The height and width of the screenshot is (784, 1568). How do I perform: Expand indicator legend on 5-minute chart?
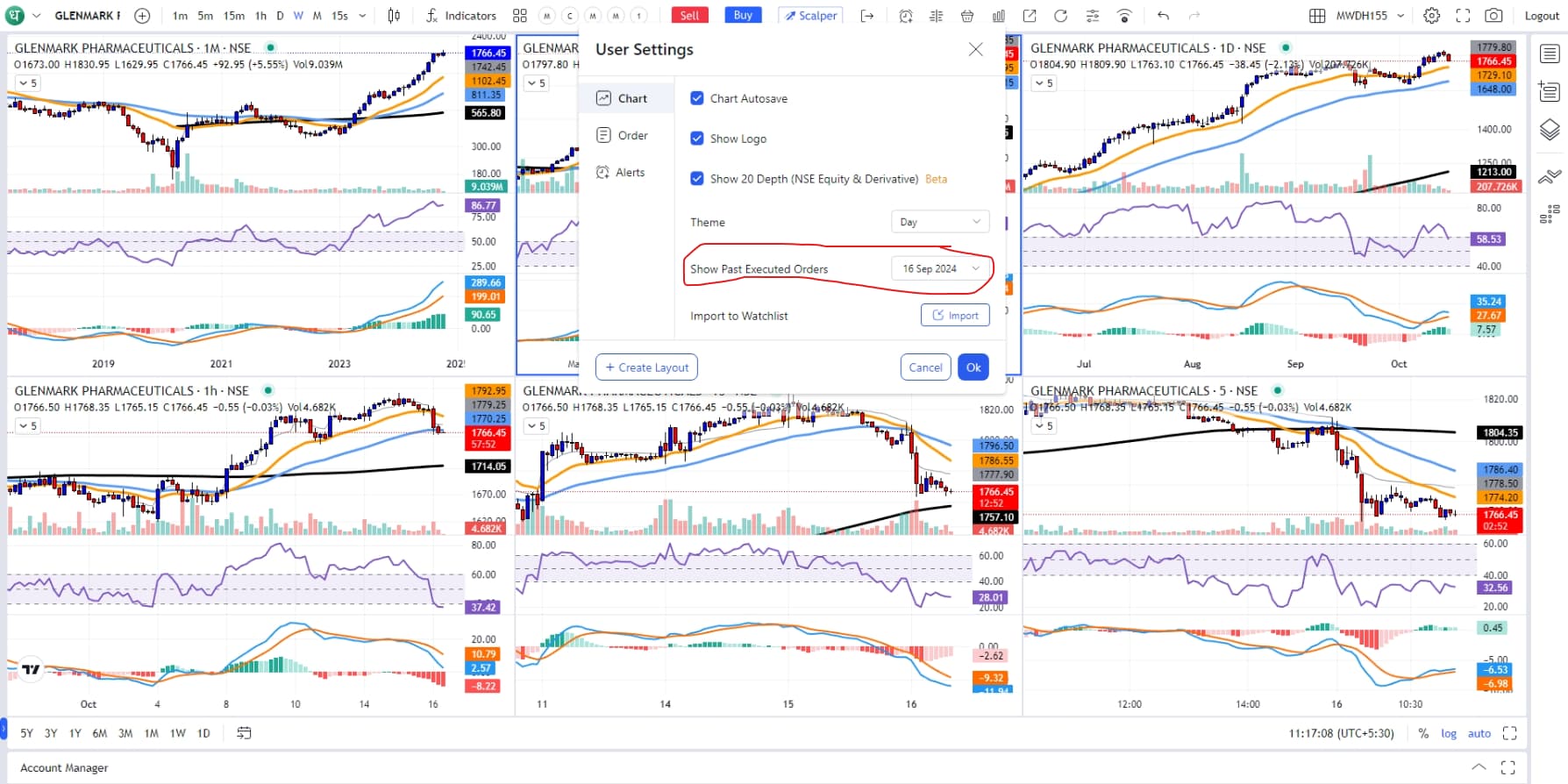coord(1044,426)
